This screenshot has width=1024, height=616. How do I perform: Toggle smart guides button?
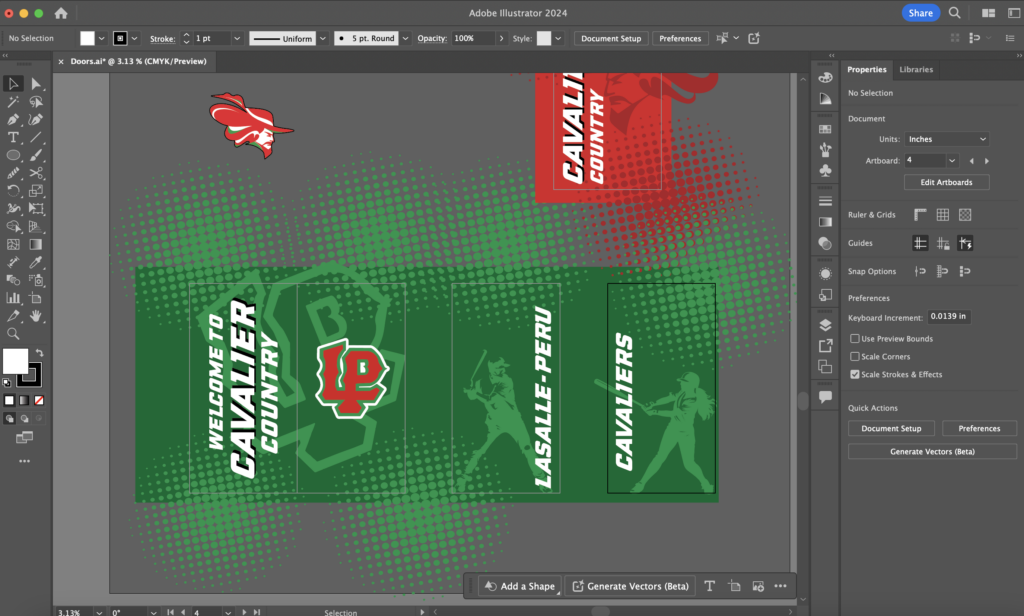(x=965, y=243)
